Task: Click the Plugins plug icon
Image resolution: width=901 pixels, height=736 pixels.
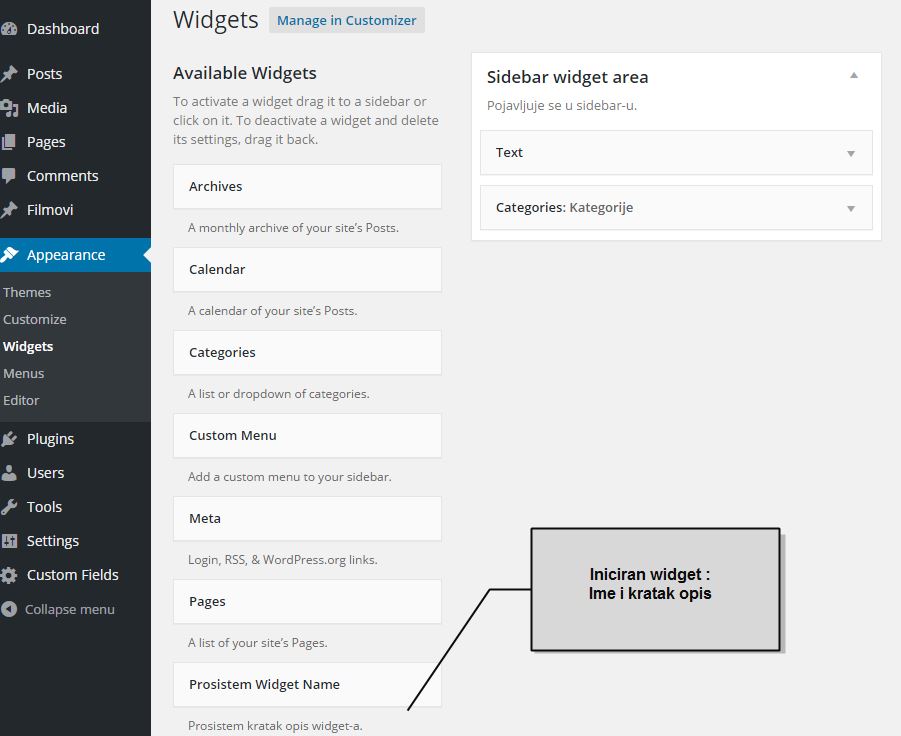Action: tap(9, 439)
